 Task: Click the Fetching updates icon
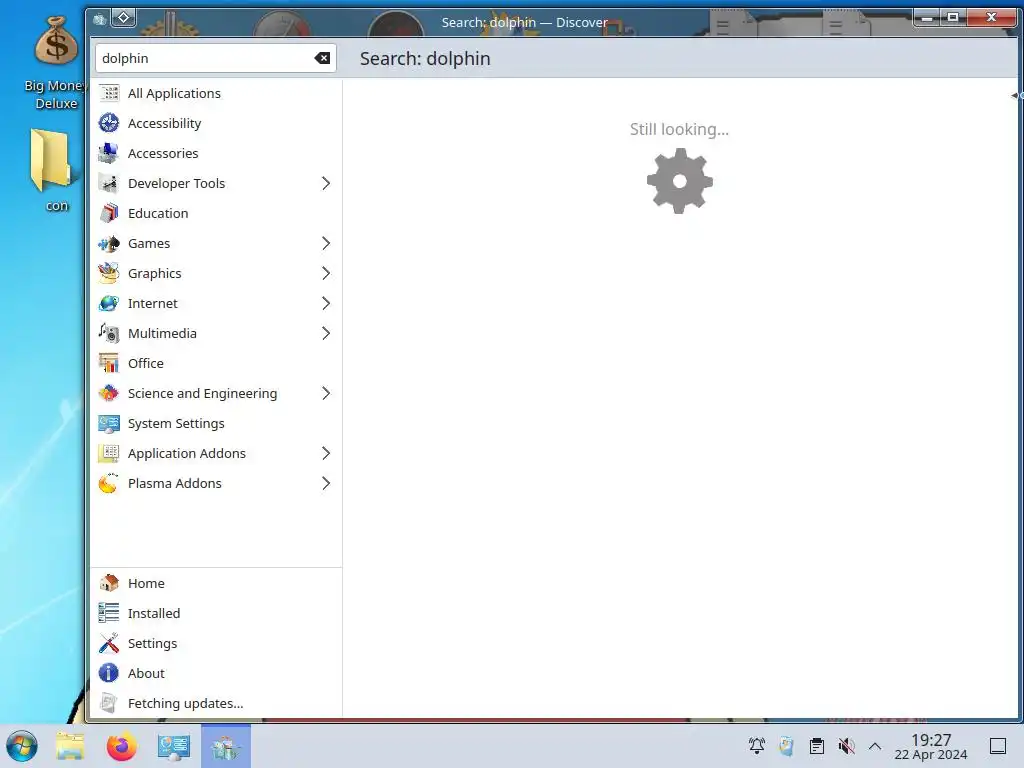coord(109,703)
